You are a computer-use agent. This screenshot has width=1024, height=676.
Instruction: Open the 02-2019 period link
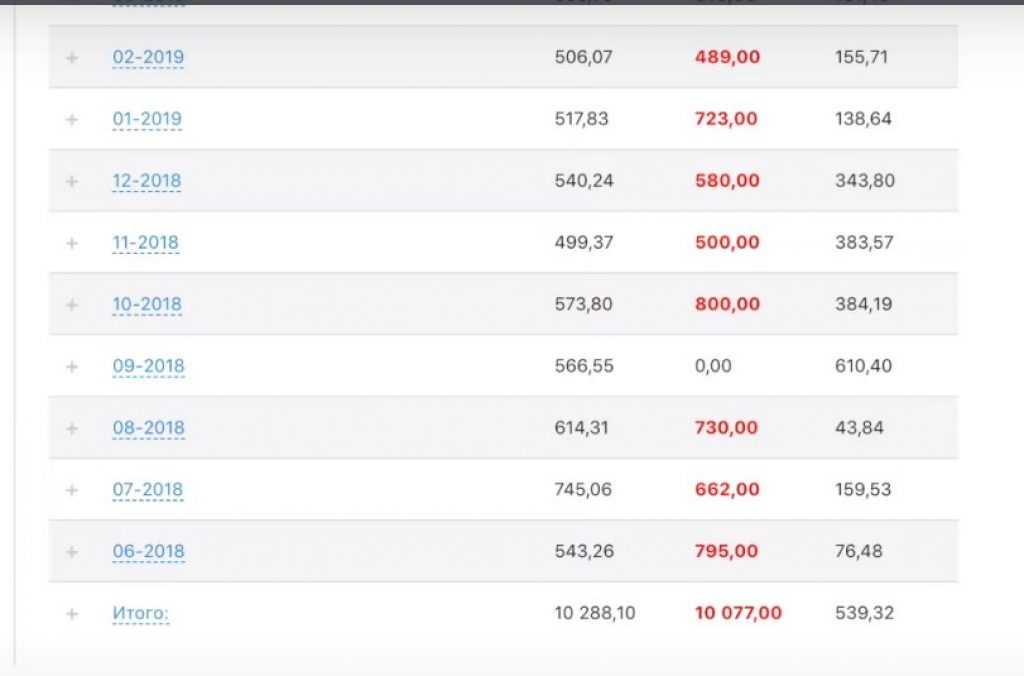[148, 58]
